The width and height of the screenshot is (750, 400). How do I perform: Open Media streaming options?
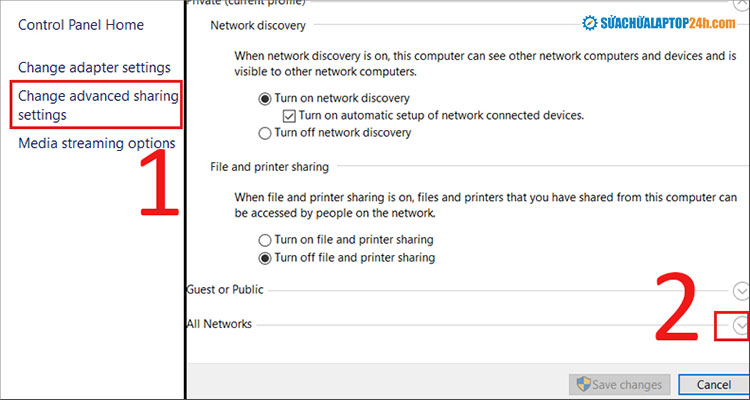[x=97, y=143]
